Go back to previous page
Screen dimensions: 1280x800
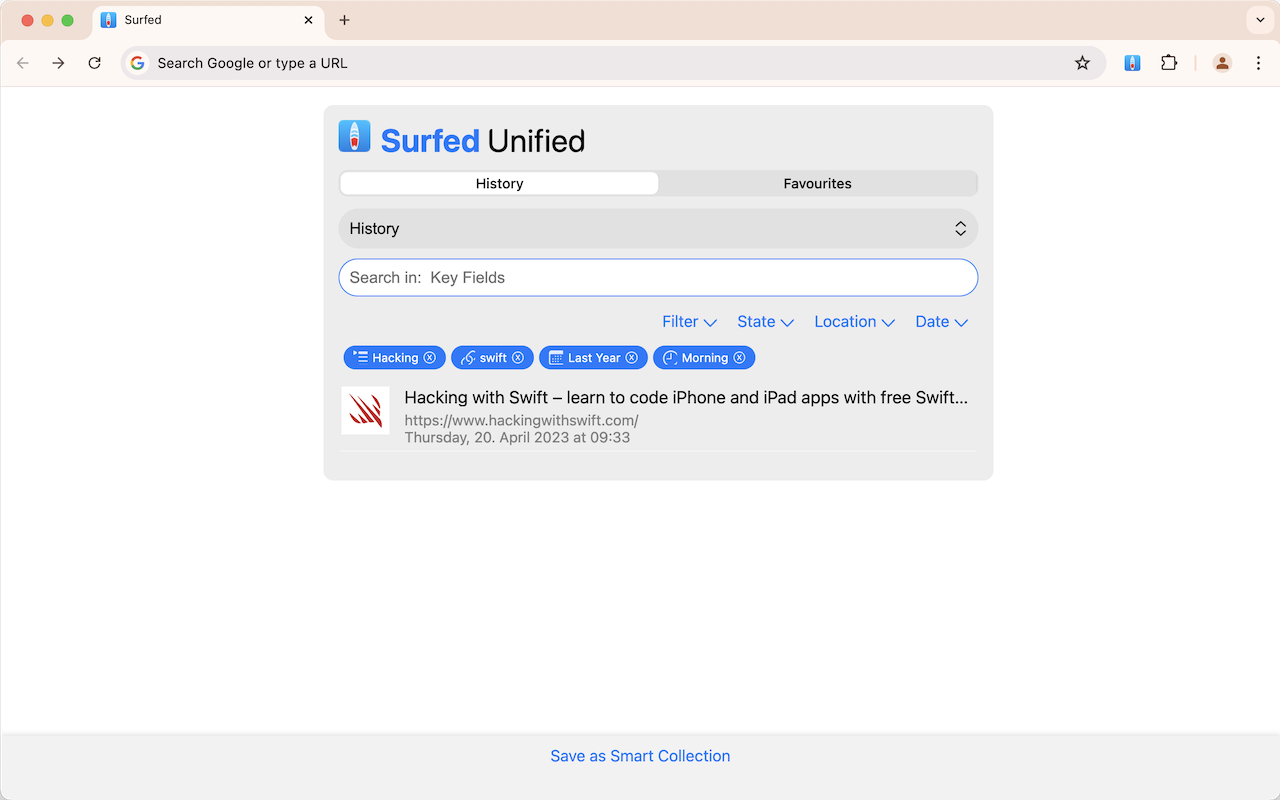point(22,63)
